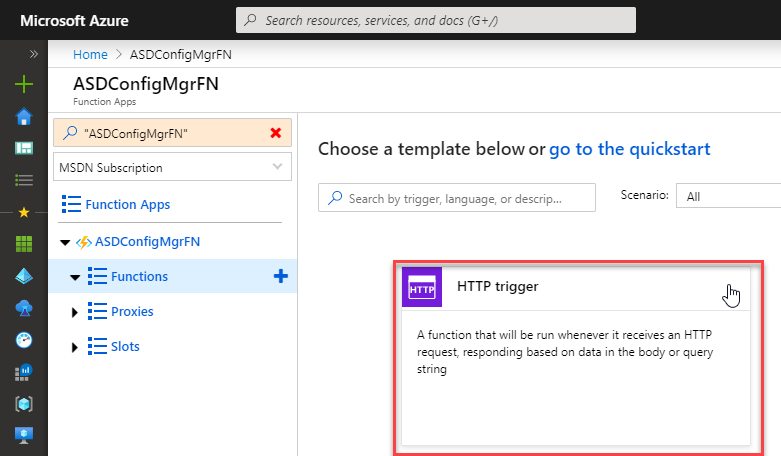Click the magnifier icon in template search
The height and width of the screenshot is (456, 781).
(x=335, y=198)
